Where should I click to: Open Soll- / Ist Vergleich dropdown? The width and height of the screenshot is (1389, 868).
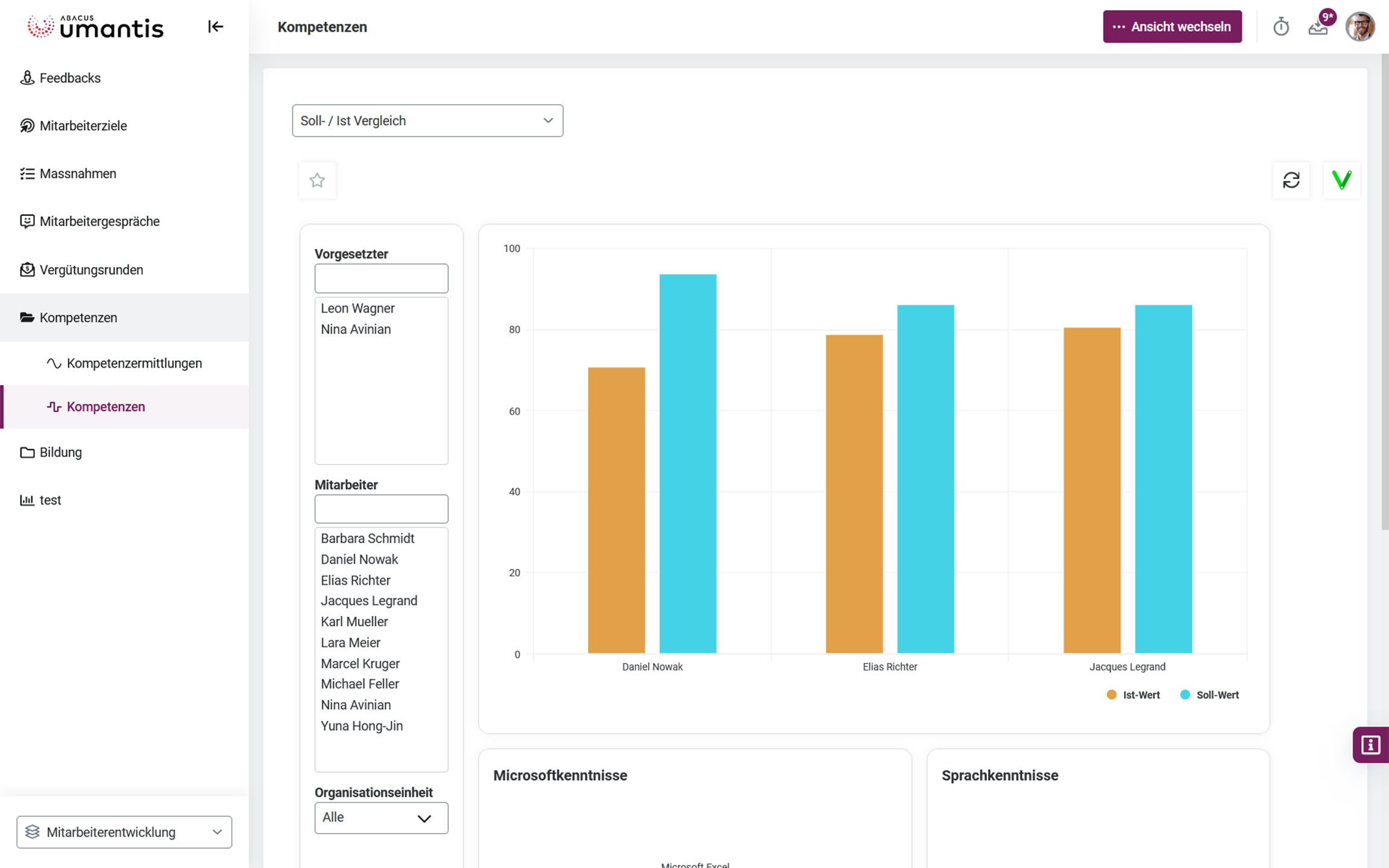[x=427, y=121]
